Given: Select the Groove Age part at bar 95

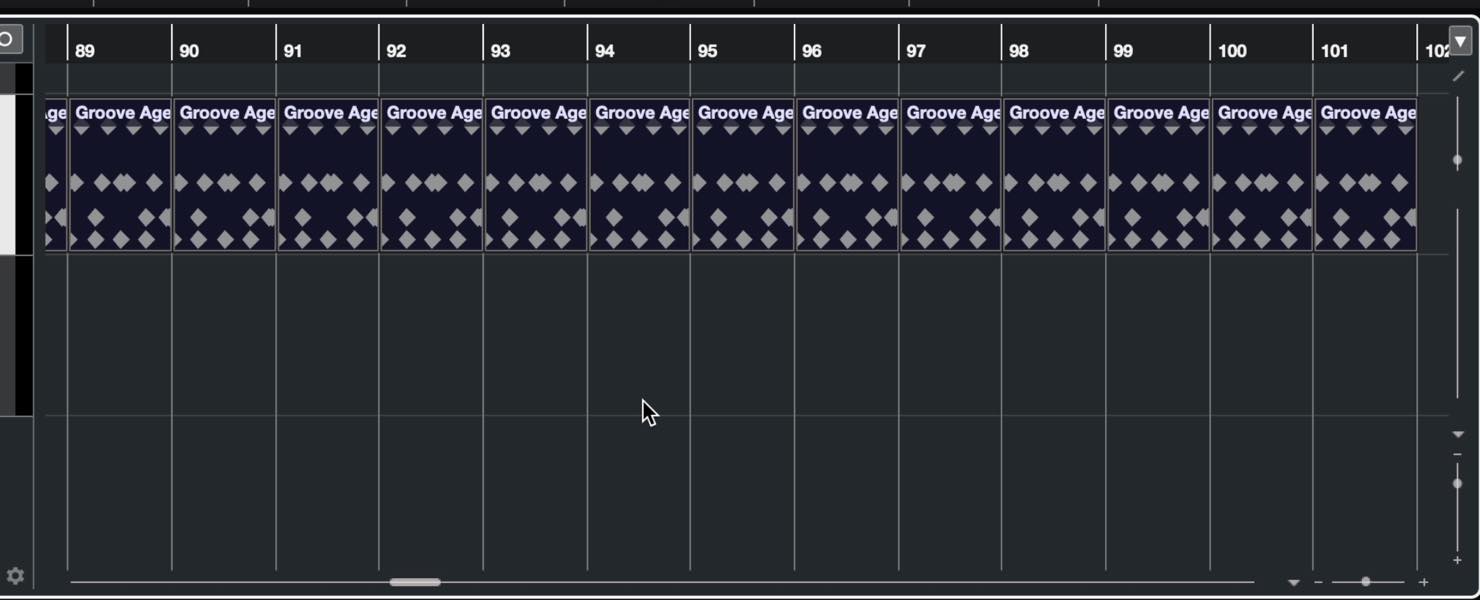Looking at the screenshot, I should pyautogui.click(x=742, y=175).
